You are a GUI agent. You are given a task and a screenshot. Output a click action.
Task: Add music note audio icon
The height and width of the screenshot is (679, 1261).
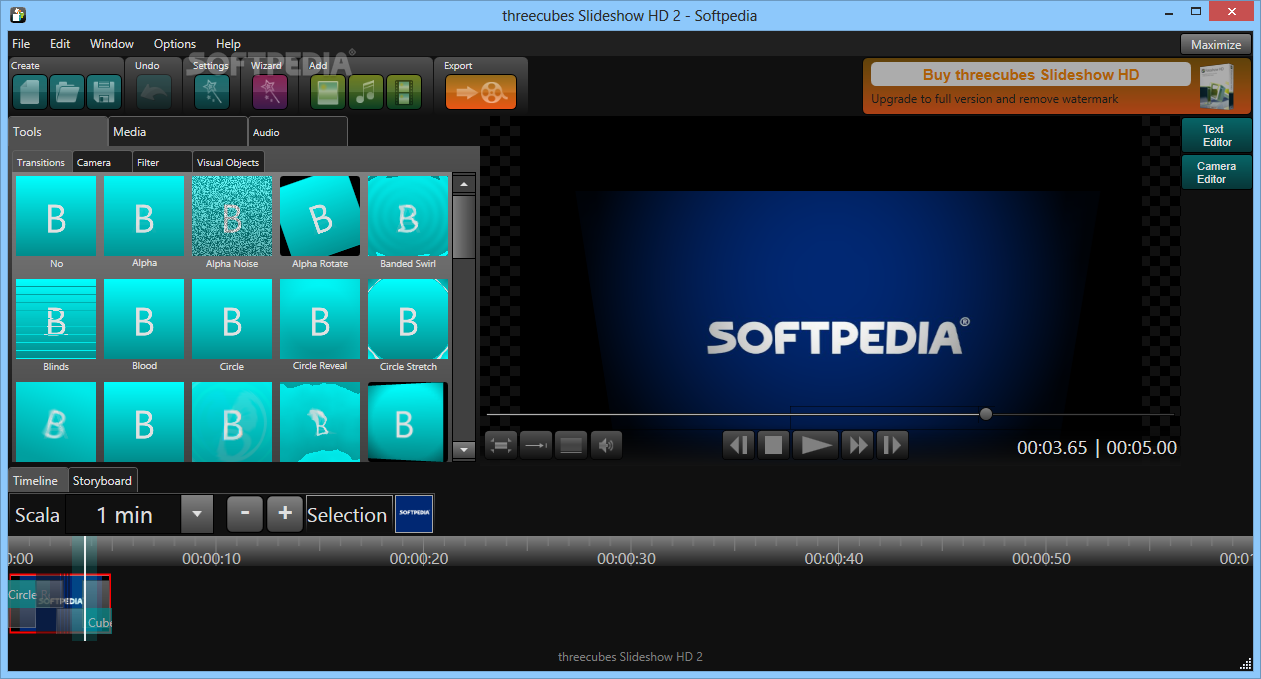[x=367, y=92]
